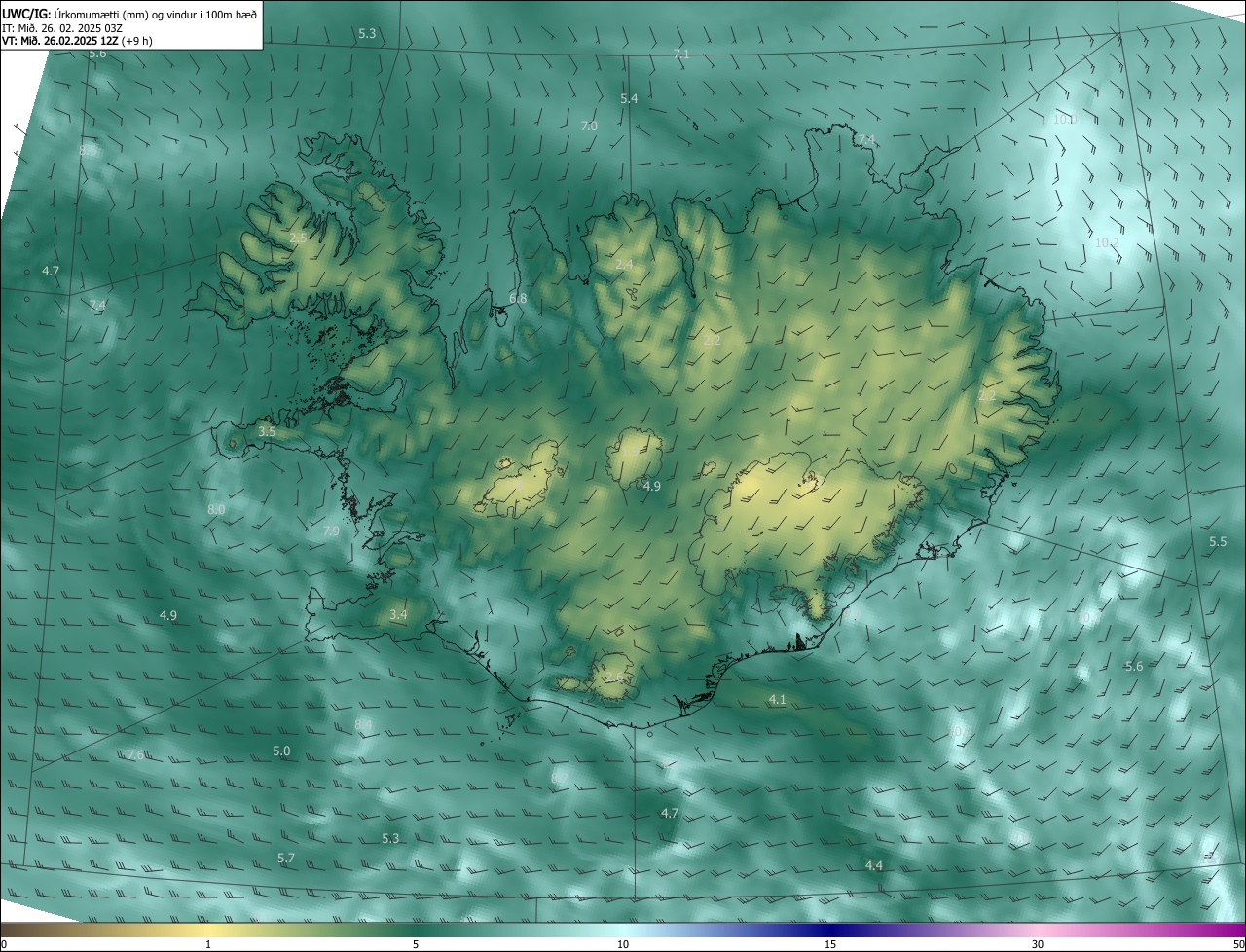Click the 5.0 value on the map

point(281,751)
